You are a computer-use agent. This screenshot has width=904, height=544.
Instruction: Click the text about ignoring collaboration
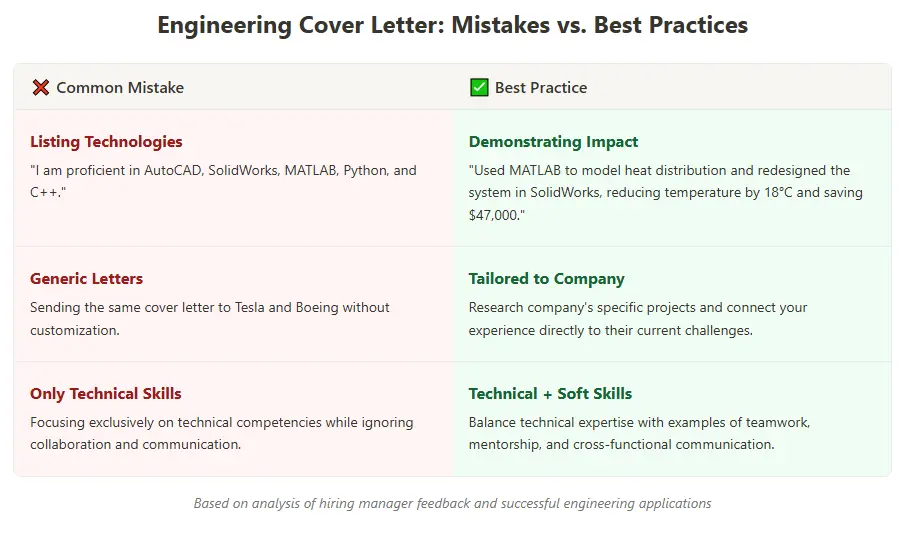click(221, 433)
